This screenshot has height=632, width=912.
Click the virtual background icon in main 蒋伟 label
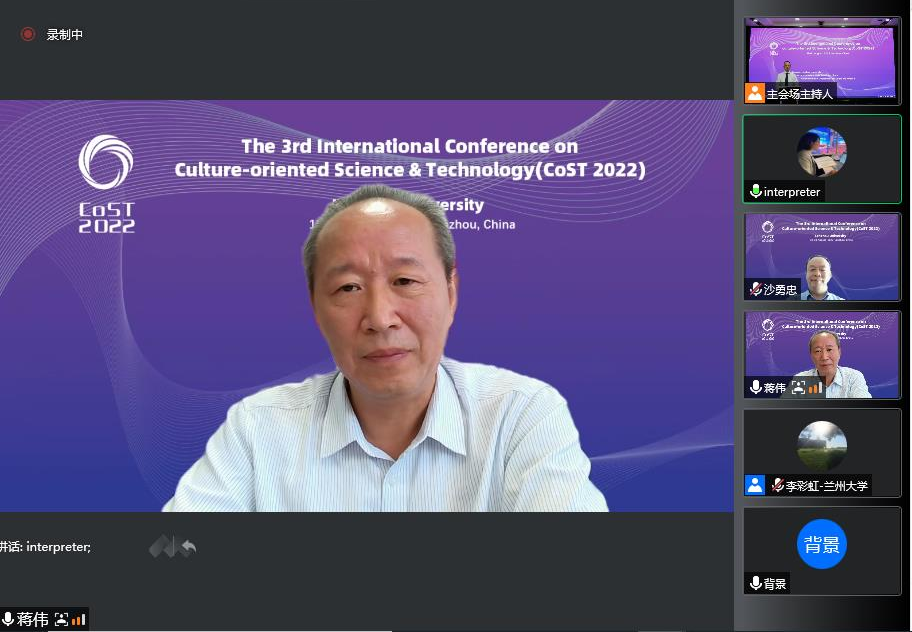coord(61,620)
